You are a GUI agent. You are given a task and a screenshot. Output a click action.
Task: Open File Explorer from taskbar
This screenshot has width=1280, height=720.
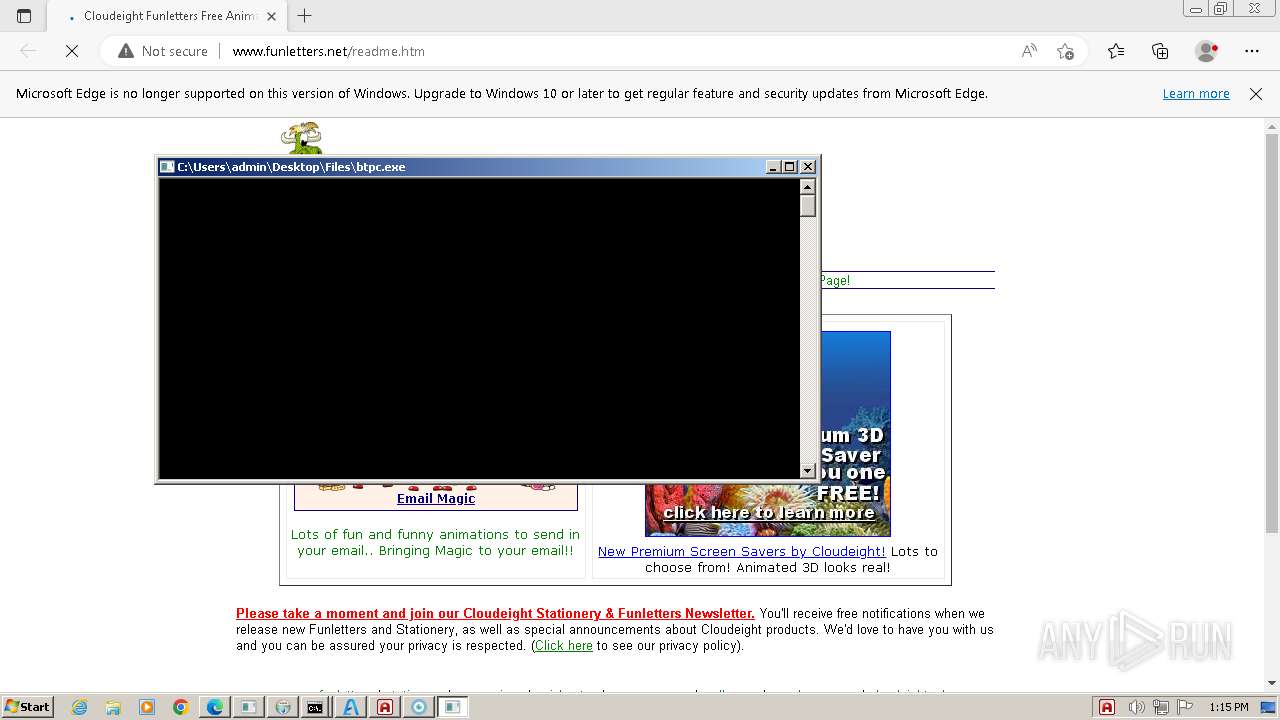click(113, 707)
